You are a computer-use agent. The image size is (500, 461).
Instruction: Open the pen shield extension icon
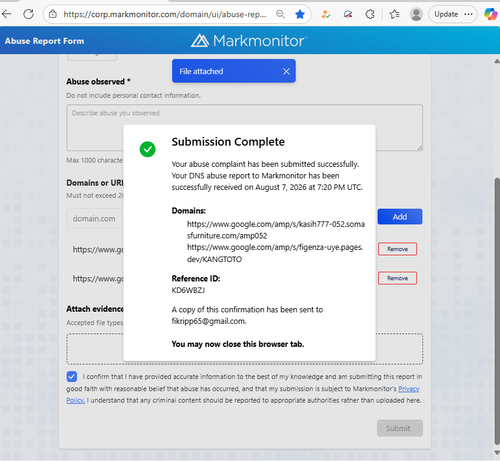click(348, 14)
